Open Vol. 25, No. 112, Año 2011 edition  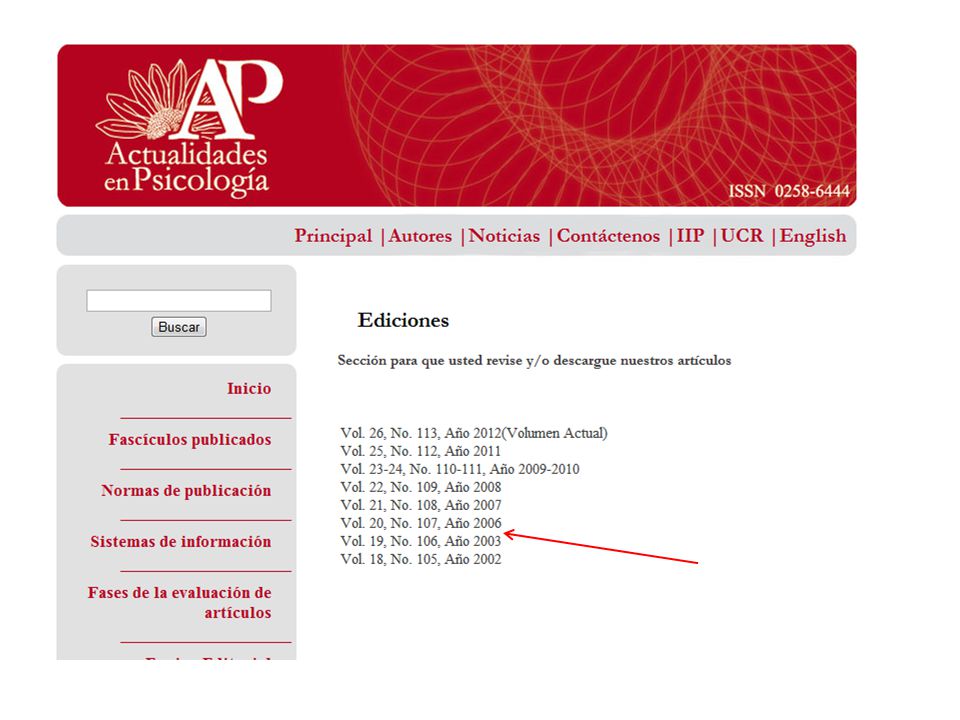click(x=421, y=451)
